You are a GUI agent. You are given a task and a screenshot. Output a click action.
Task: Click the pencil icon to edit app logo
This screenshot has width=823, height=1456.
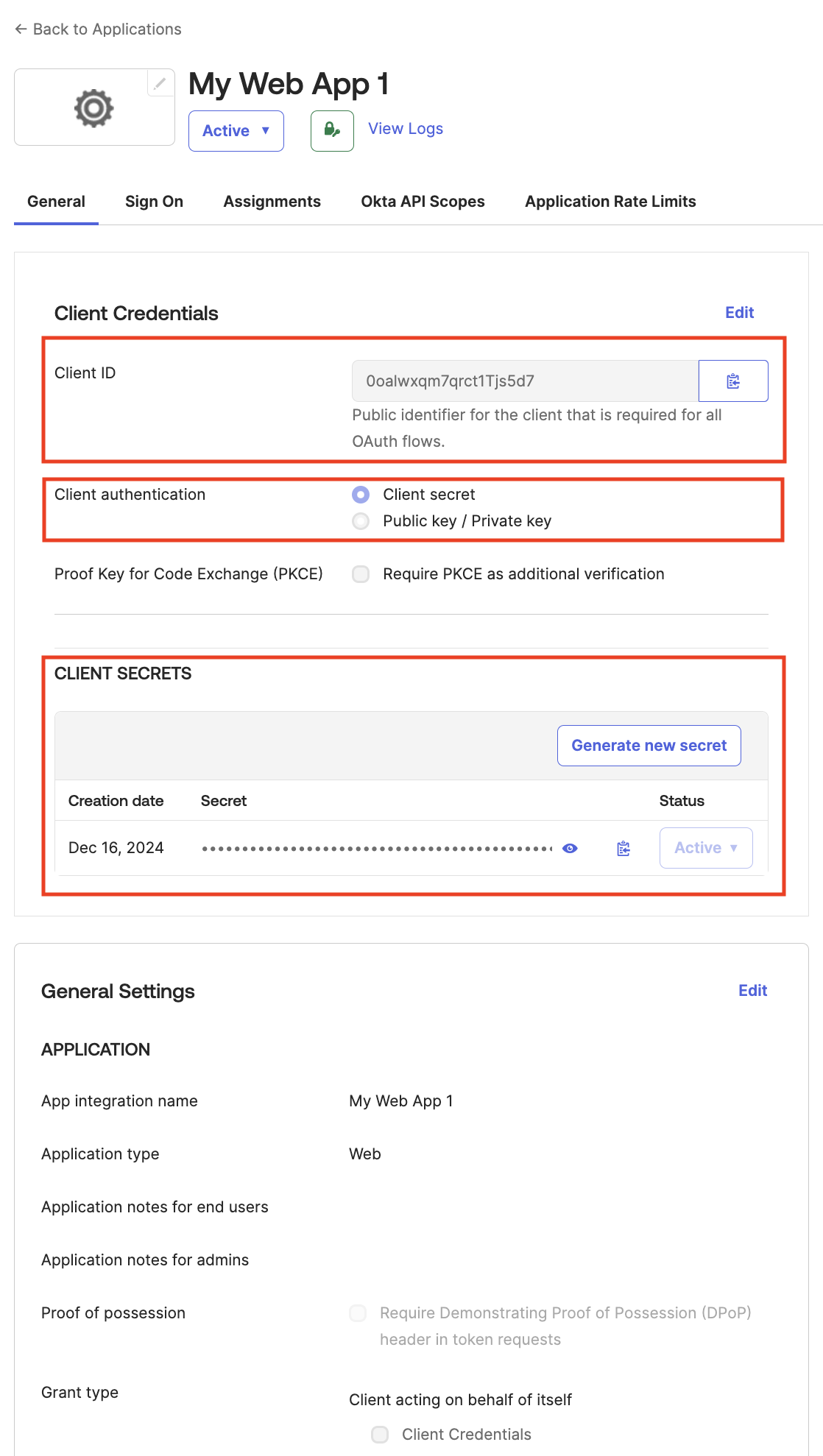(160, 83)
